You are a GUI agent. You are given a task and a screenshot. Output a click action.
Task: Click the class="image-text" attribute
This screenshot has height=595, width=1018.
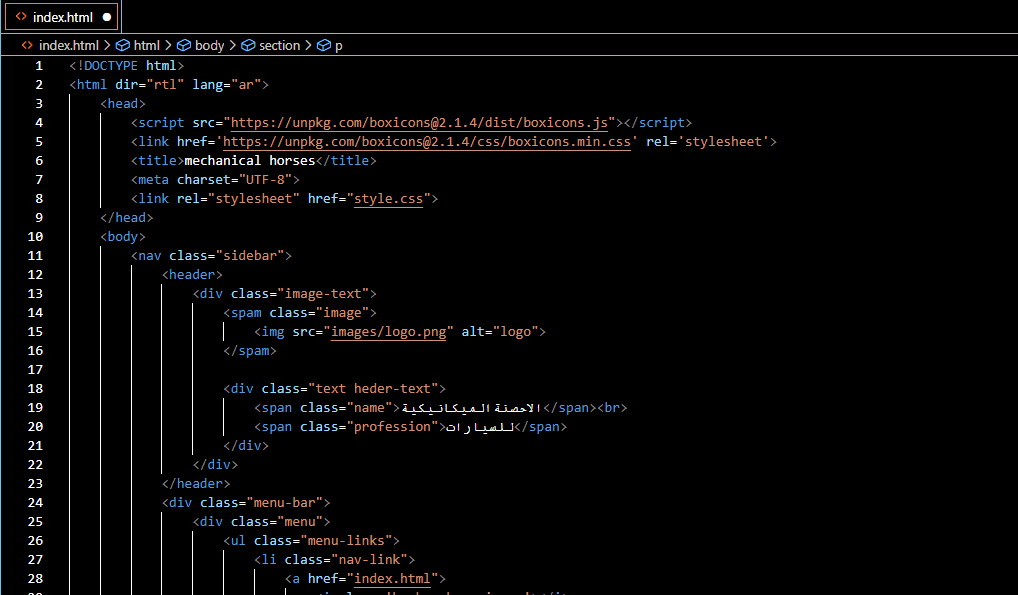coord(300,294)
